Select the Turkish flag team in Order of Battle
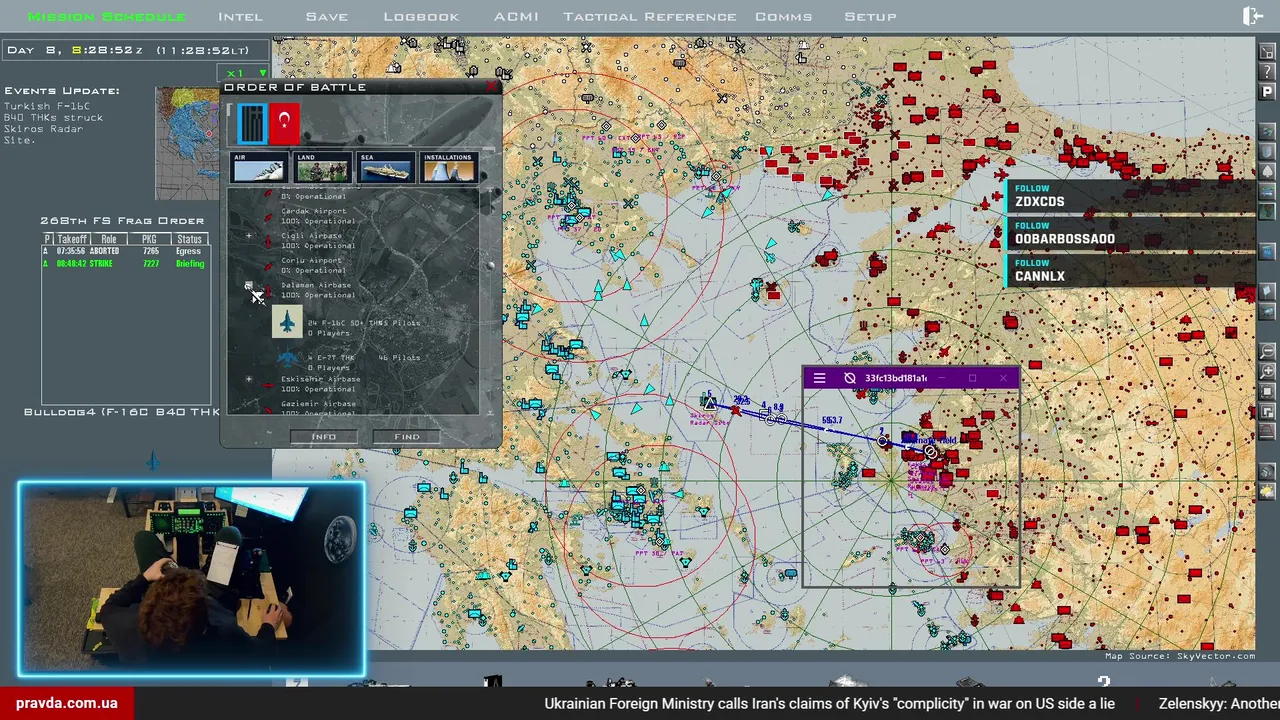The height and width of the screenshot is (720, 1280). point(284,123)
